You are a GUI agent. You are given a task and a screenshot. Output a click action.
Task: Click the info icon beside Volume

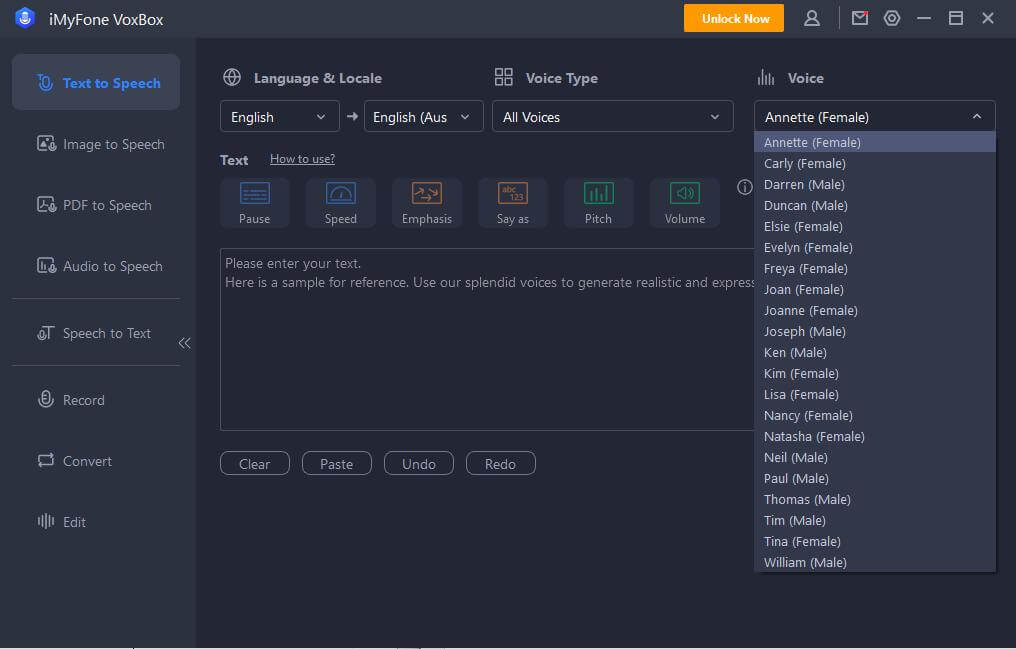tap(745, 187)
